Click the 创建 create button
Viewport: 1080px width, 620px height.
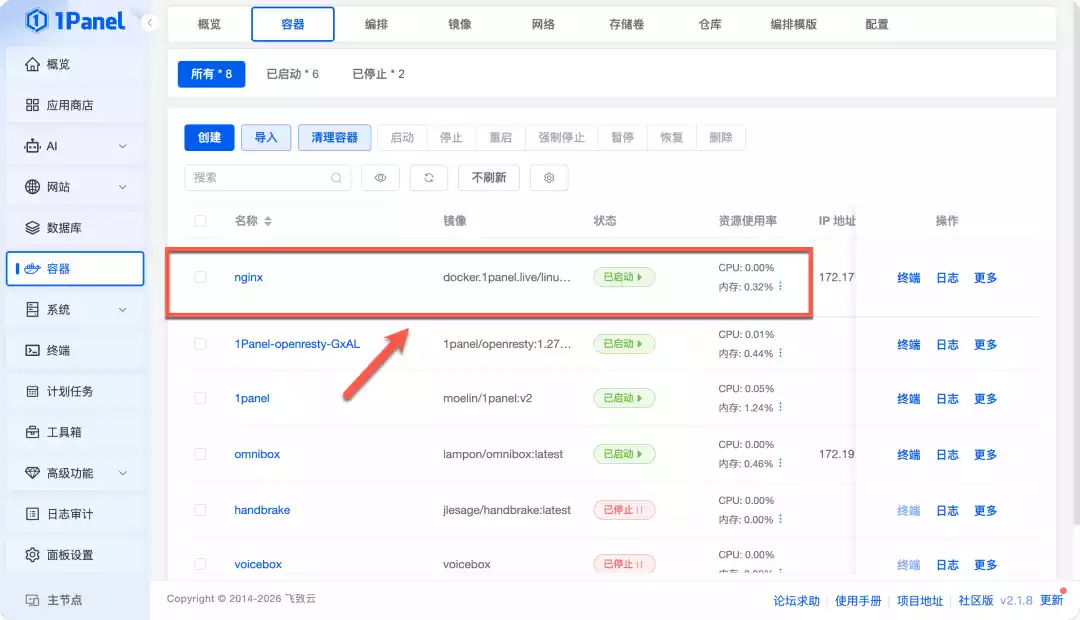[x=209, y=138]
